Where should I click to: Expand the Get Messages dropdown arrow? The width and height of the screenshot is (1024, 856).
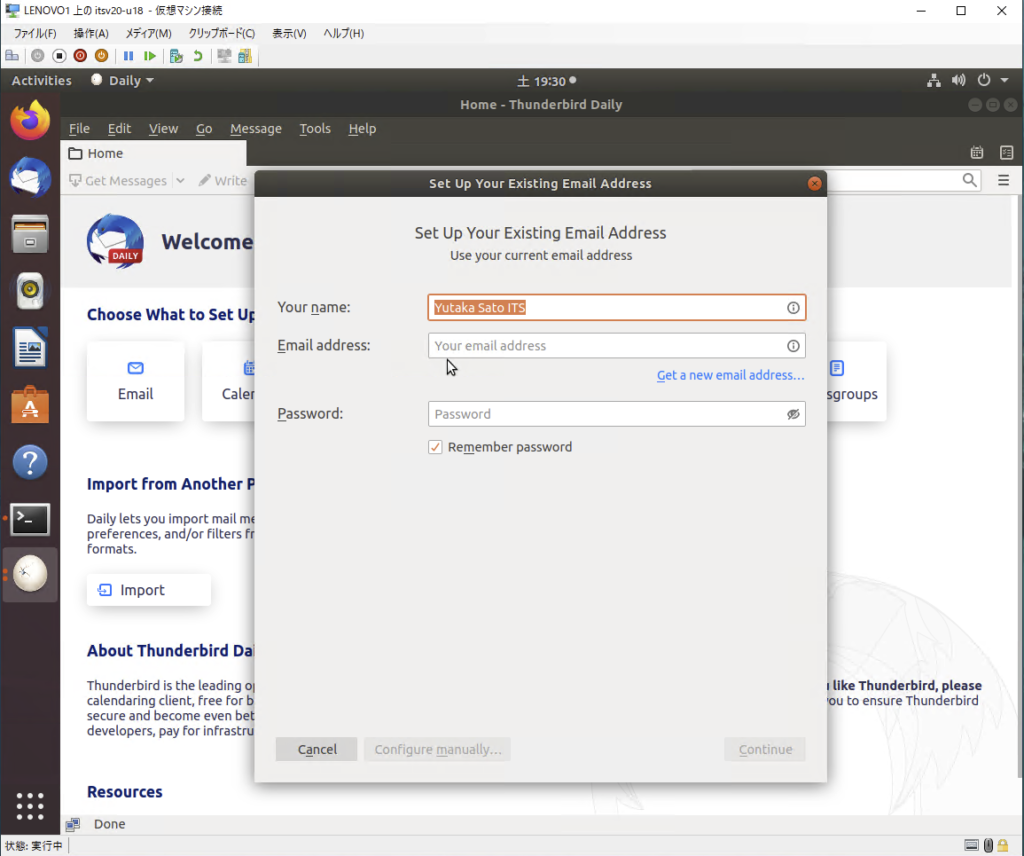click(180, 181)
